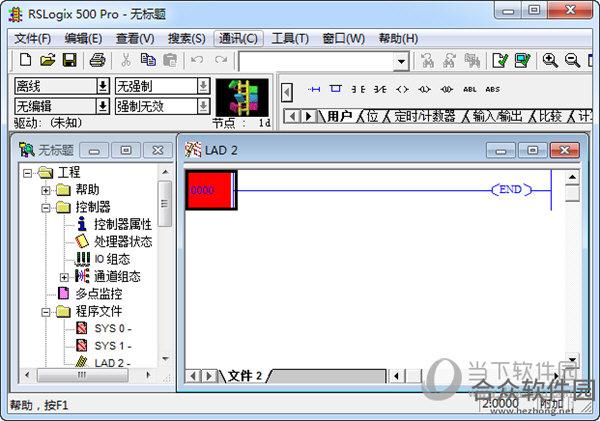This screenshot has width=600, height=421.
Task: Click the ladder animation logo
Action: [242, 98]
